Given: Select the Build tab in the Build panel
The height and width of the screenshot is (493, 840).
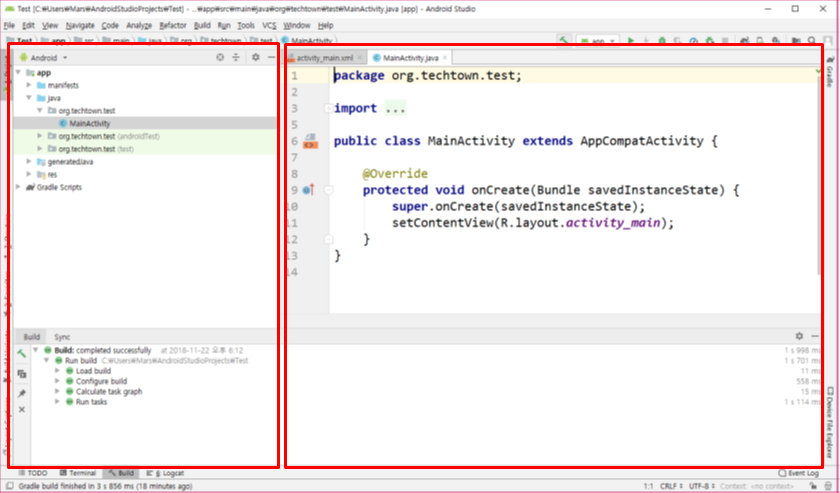Looking at the screenshot, I should [x=32, y=337].
